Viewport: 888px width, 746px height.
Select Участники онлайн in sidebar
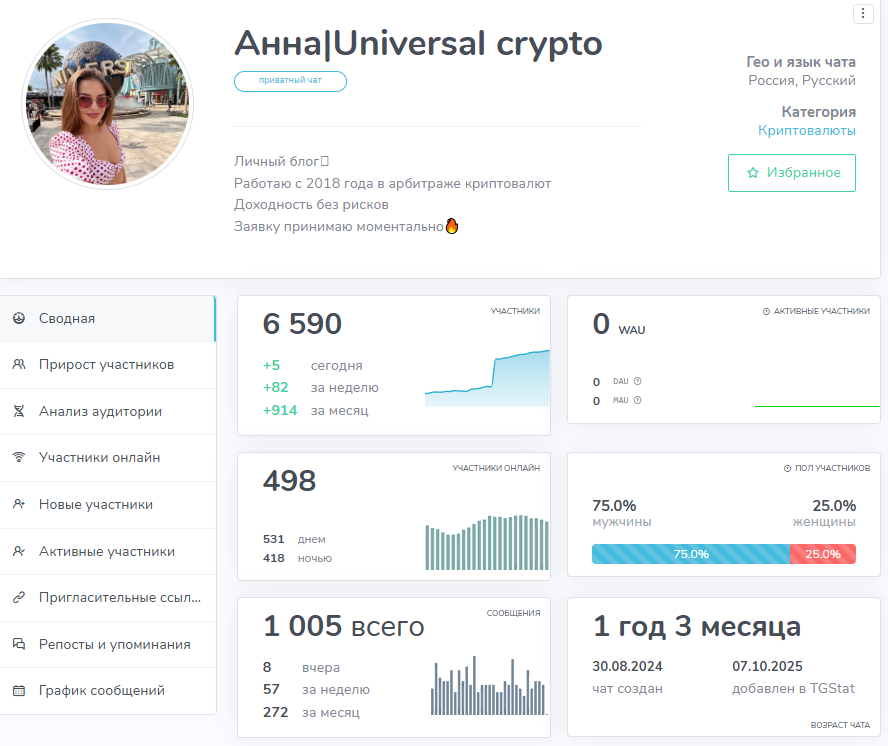tap(108, 458)
